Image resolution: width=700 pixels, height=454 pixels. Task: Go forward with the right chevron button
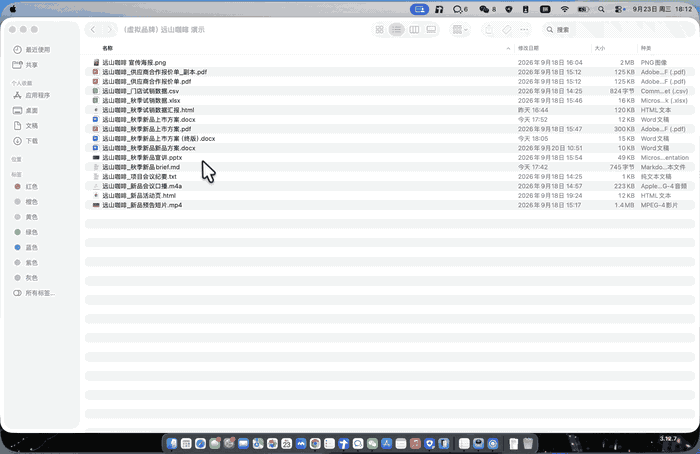(x=109, y=29)
